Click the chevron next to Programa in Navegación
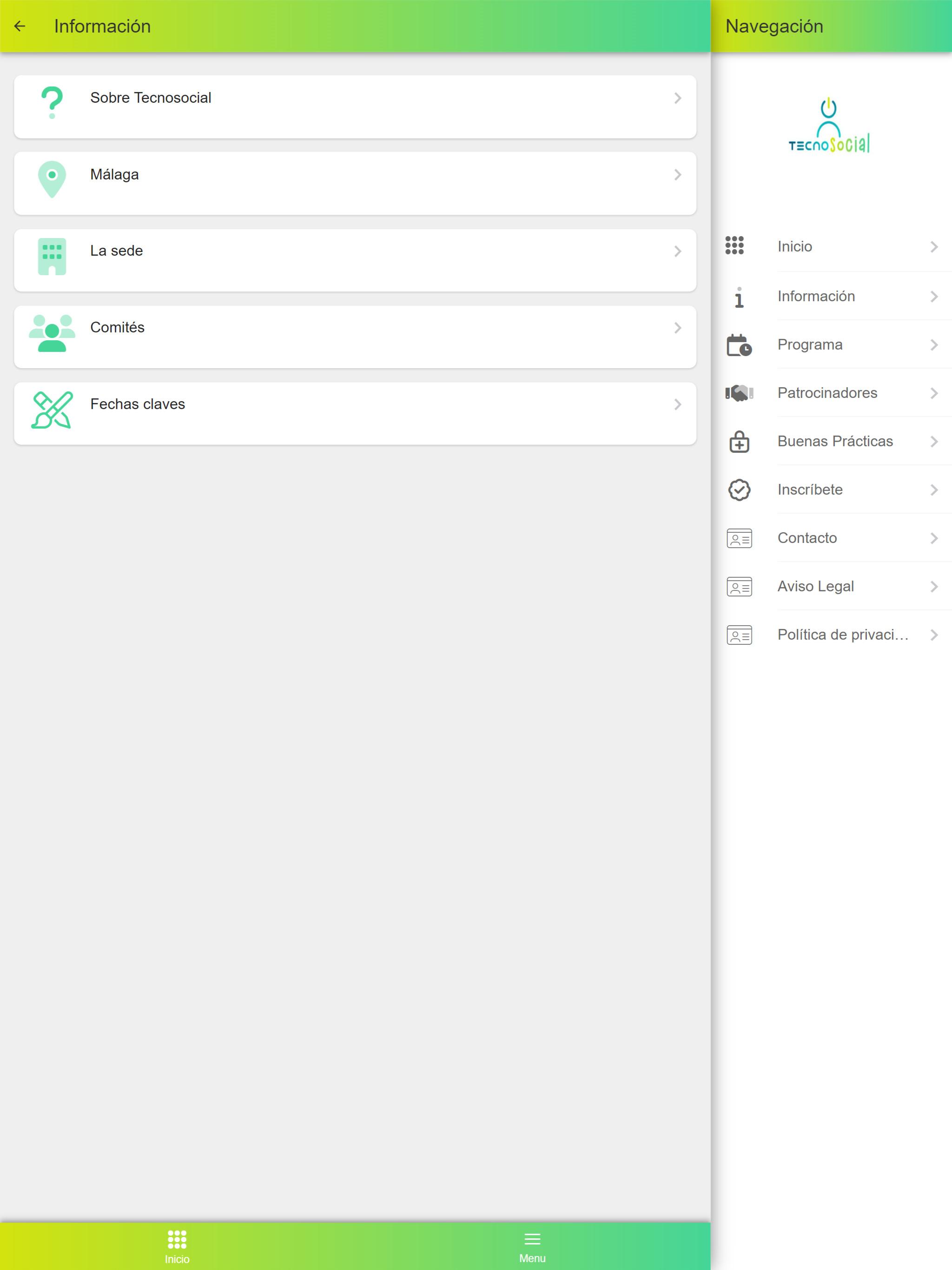The height and width of the screenshot is (1270, 952). (934, 345)
